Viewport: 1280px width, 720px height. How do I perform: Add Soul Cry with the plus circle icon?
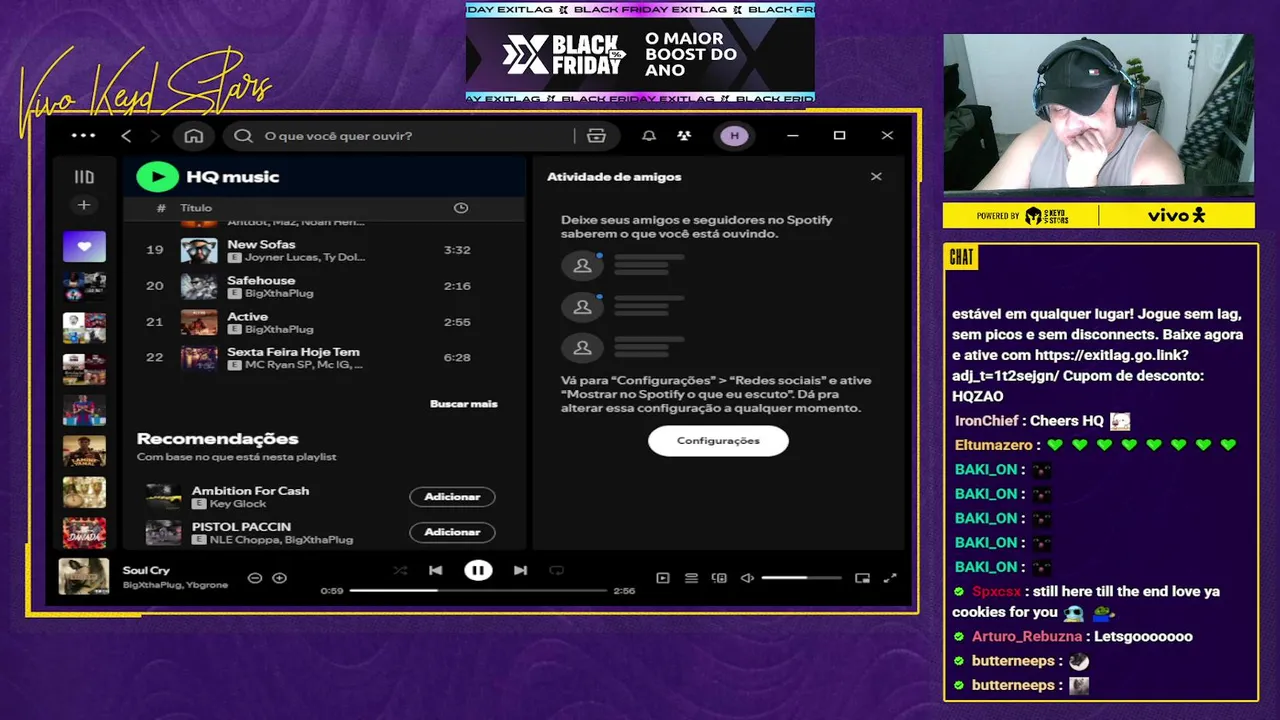click(279, 578)
